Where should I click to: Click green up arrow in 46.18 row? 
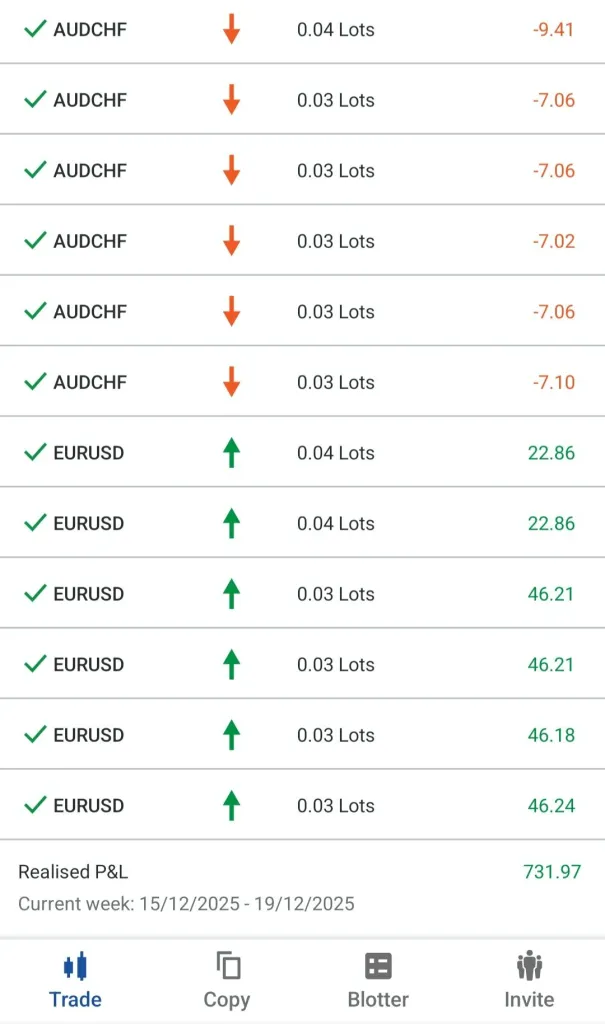coord(231,735)
